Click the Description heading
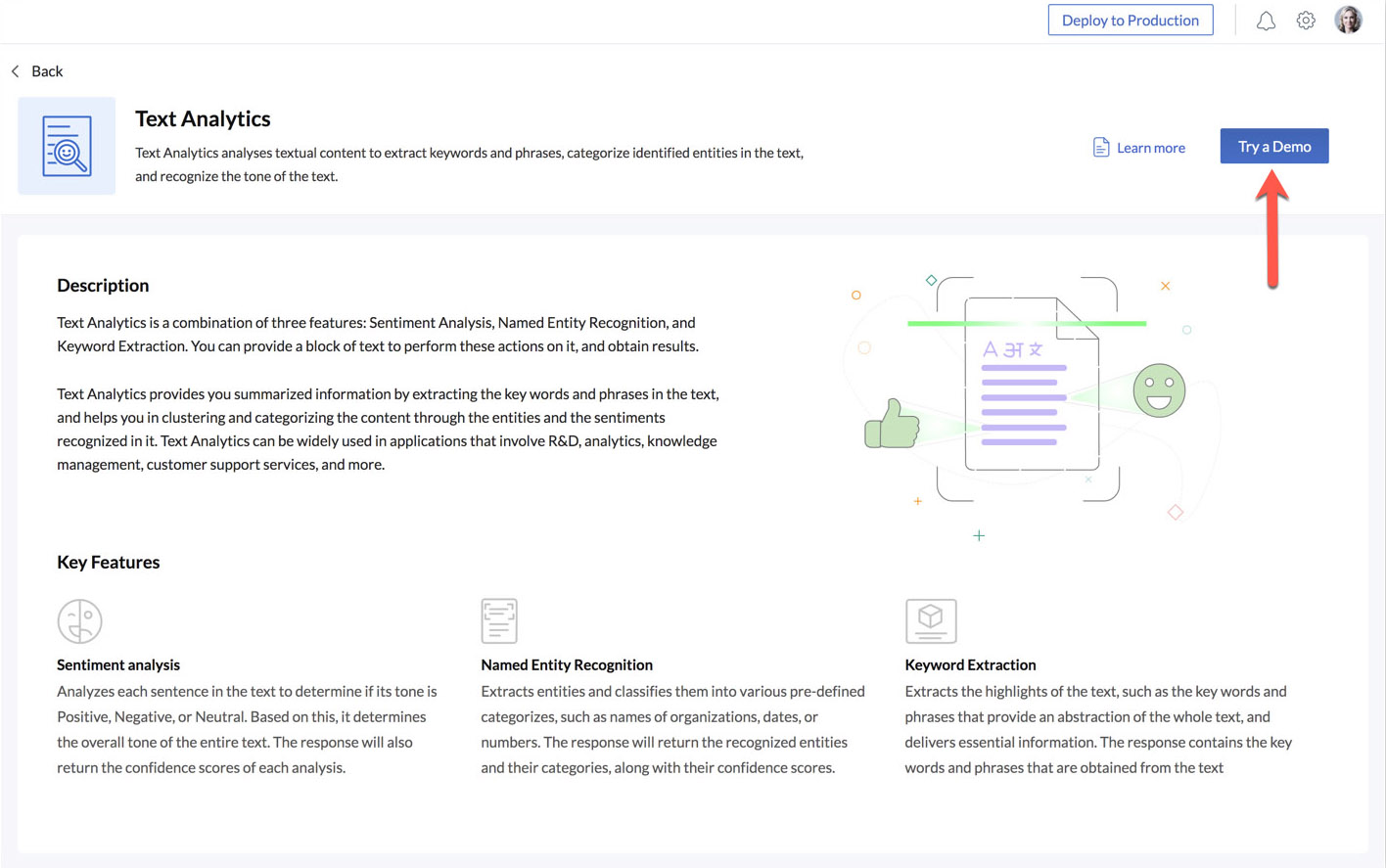This screenshot has height=868, width=1386. coord(103,286)
